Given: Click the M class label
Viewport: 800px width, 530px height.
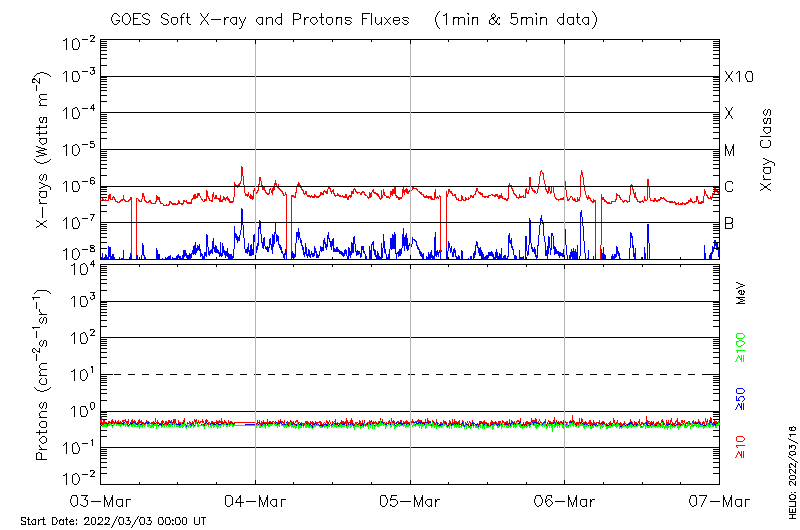Looking at the screenshot, I should point(730,151).
